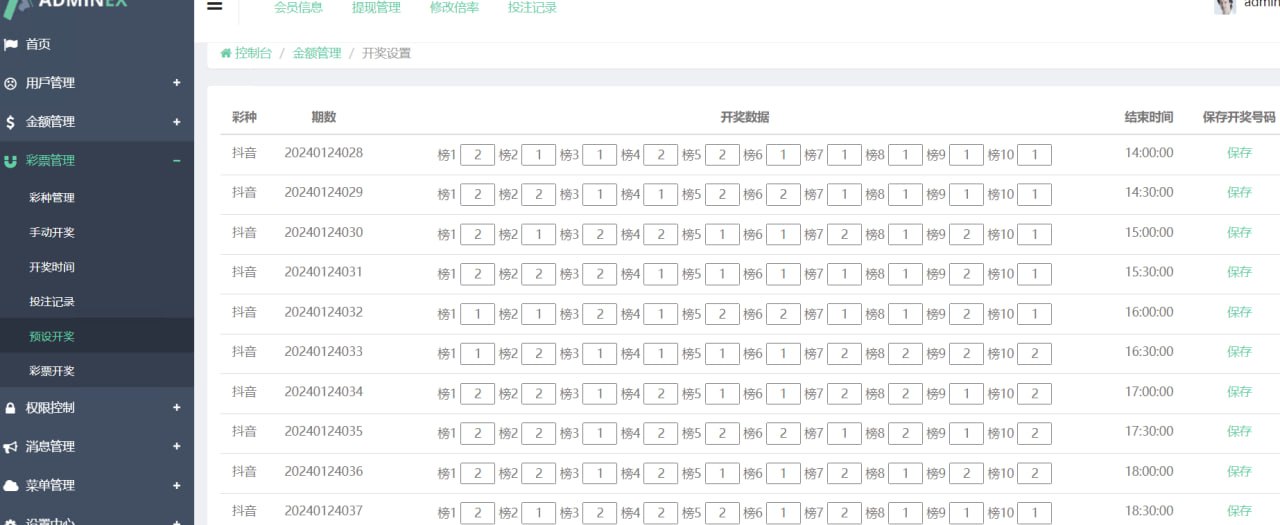Expand the 权限控制 plus sign
Screen dimensions: 1280x525
(176, 408)
